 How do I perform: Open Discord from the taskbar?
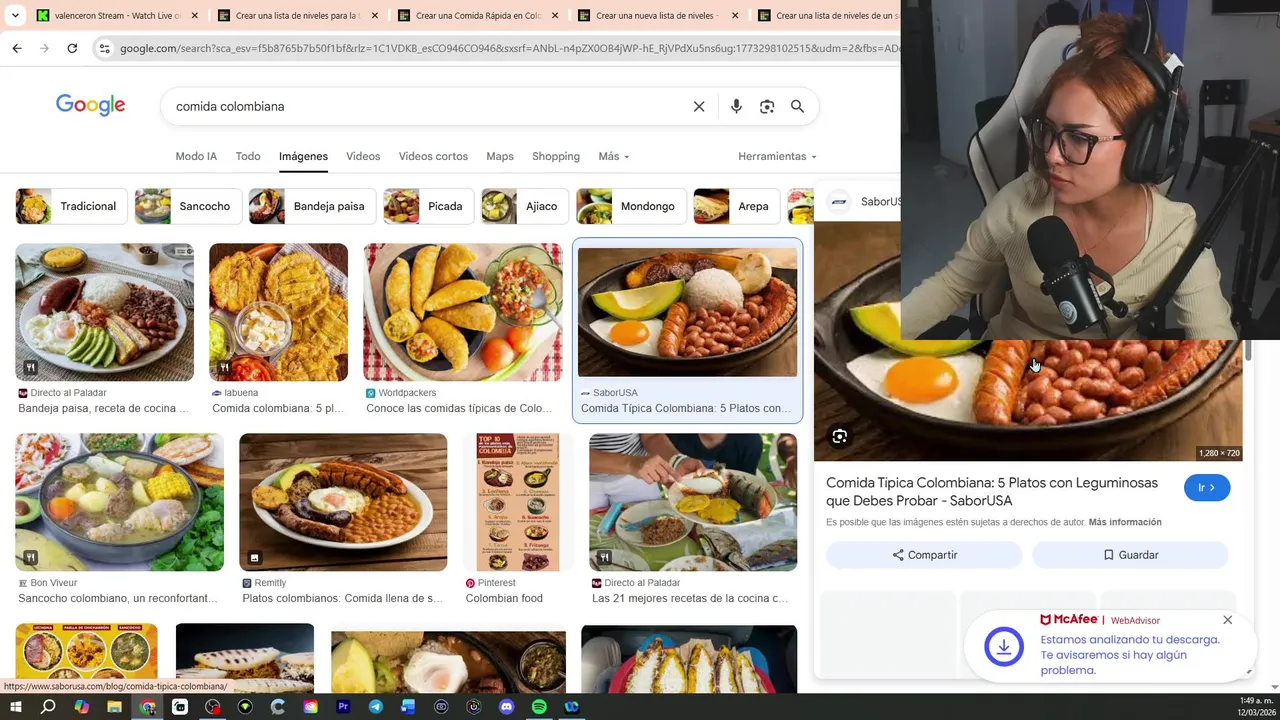(506, 707)
